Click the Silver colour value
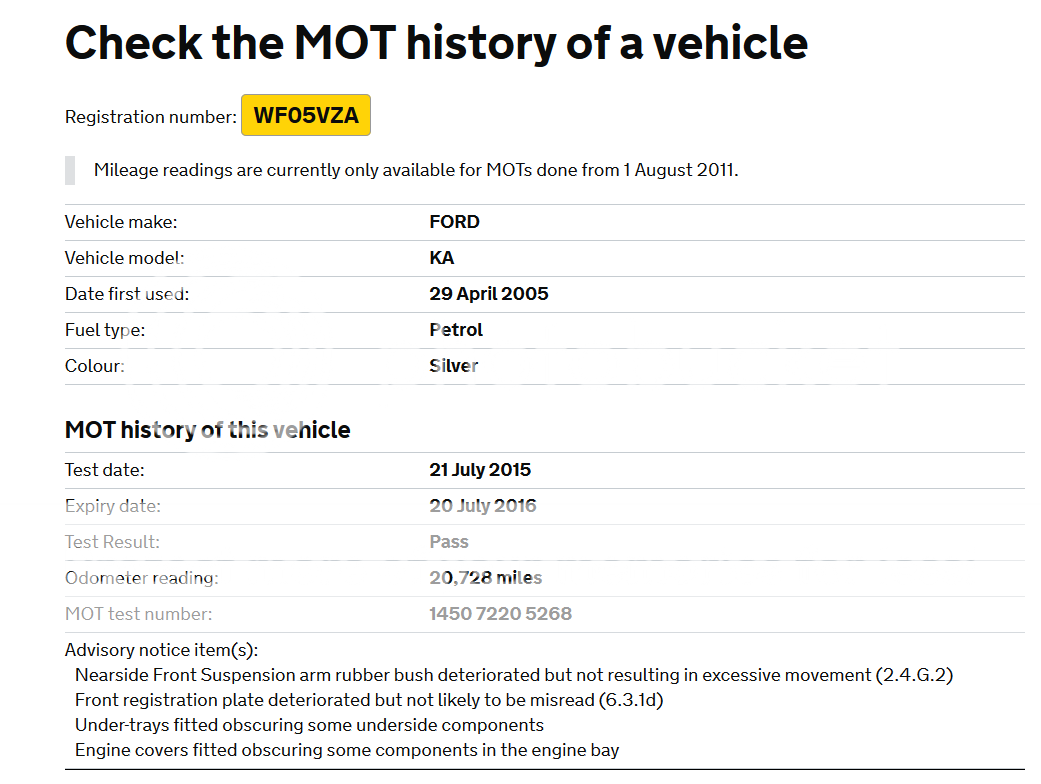The image size is (1041, 784). [454, 366]
